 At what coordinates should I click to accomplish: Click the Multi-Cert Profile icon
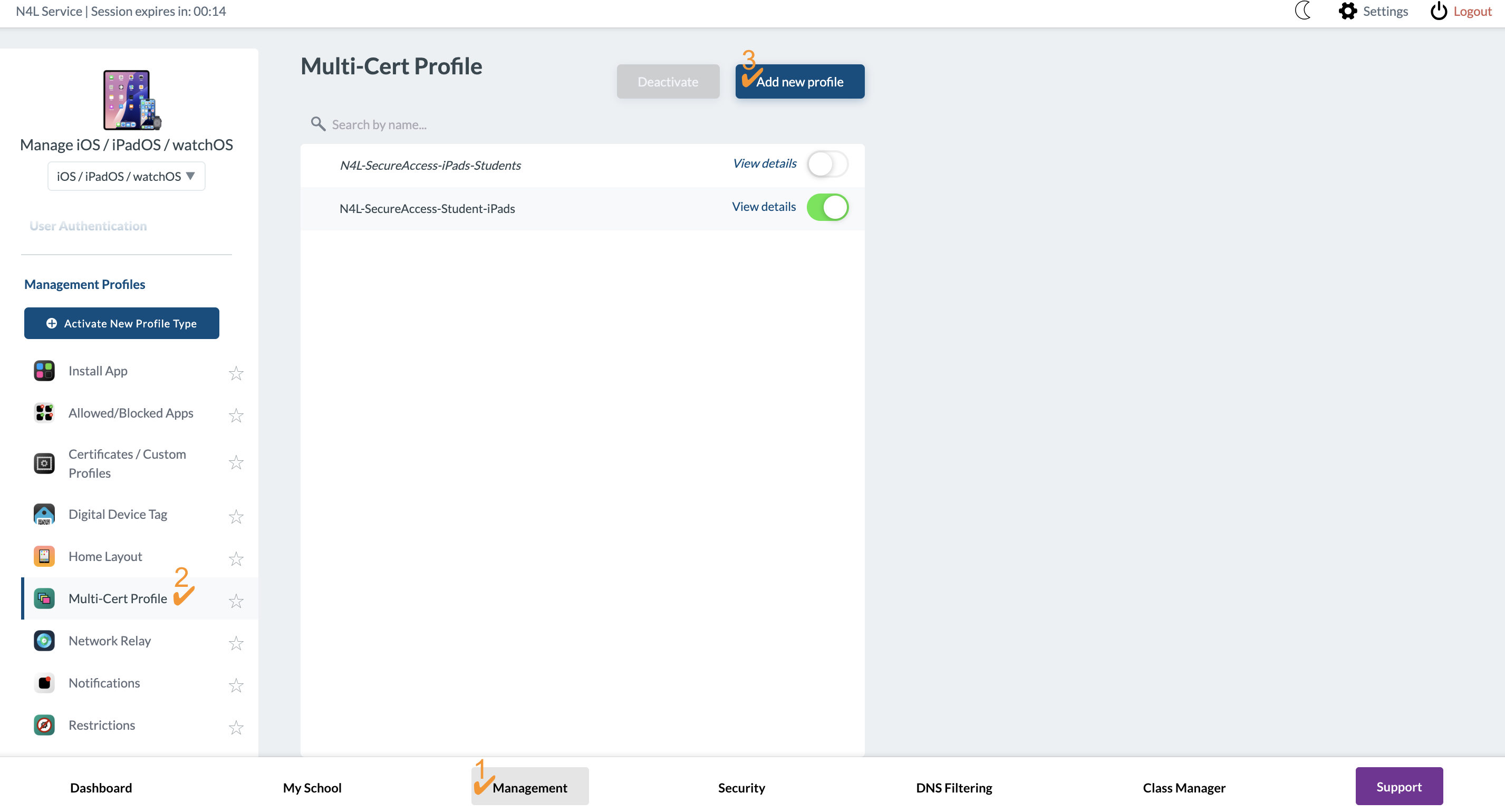coord(44,598)
